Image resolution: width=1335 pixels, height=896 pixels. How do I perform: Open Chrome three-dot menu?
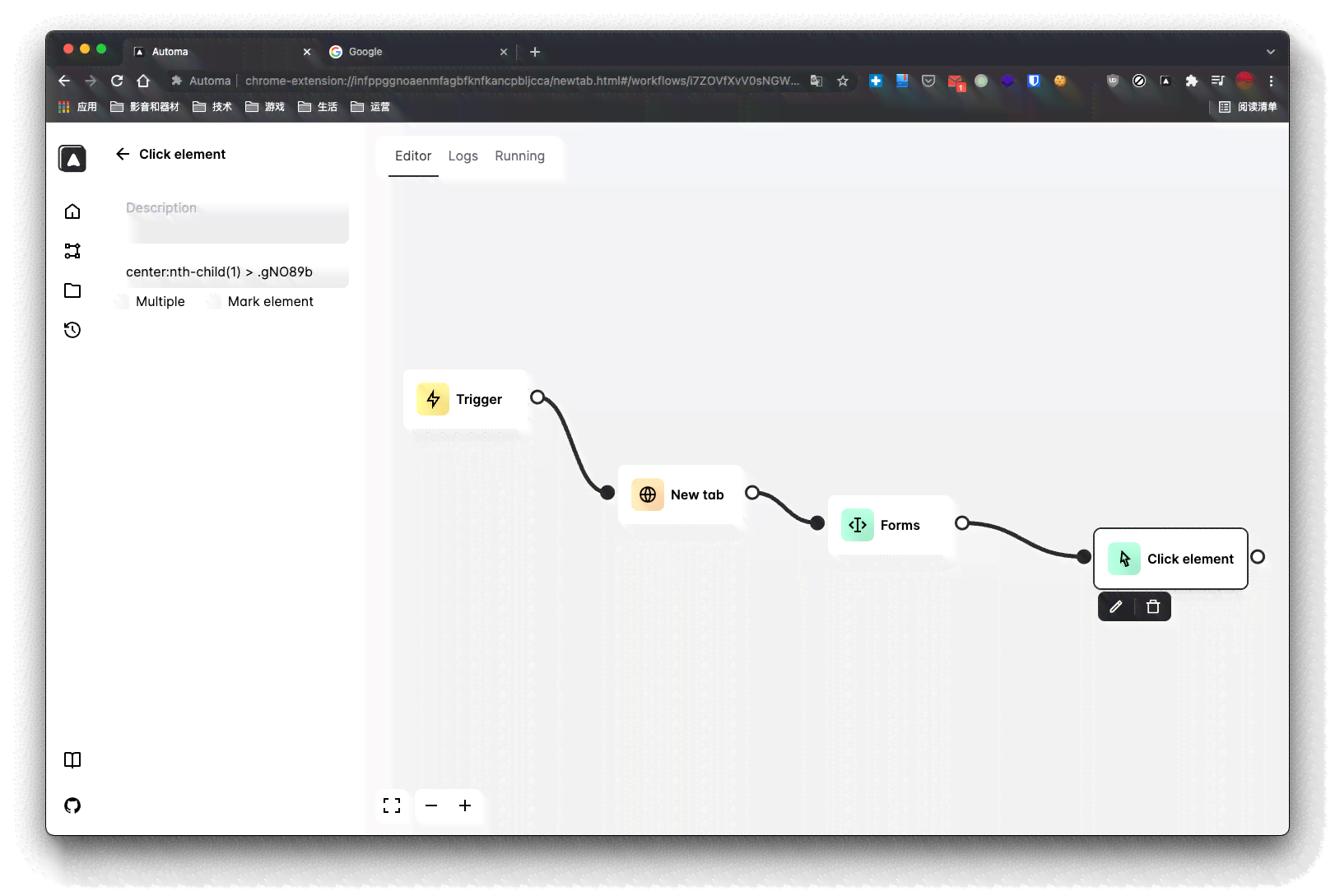coord(1271,81)
